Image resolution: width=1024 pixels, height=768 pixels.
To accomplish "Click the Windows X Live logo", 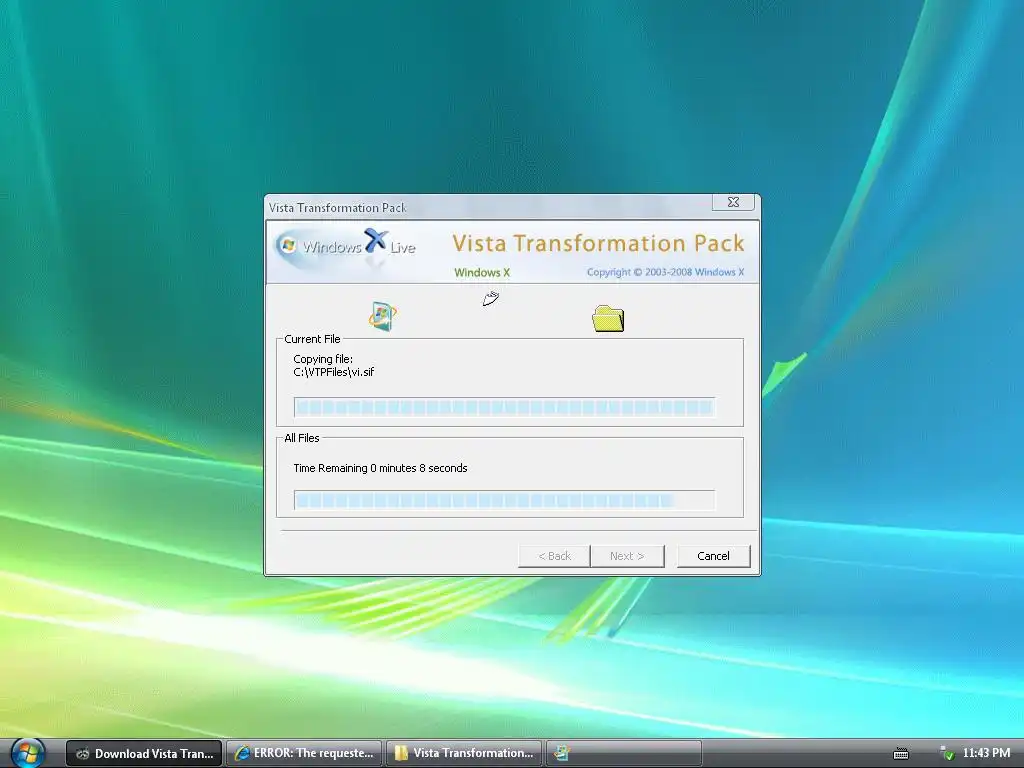I will pyautogui.click(x=345, y=247).
